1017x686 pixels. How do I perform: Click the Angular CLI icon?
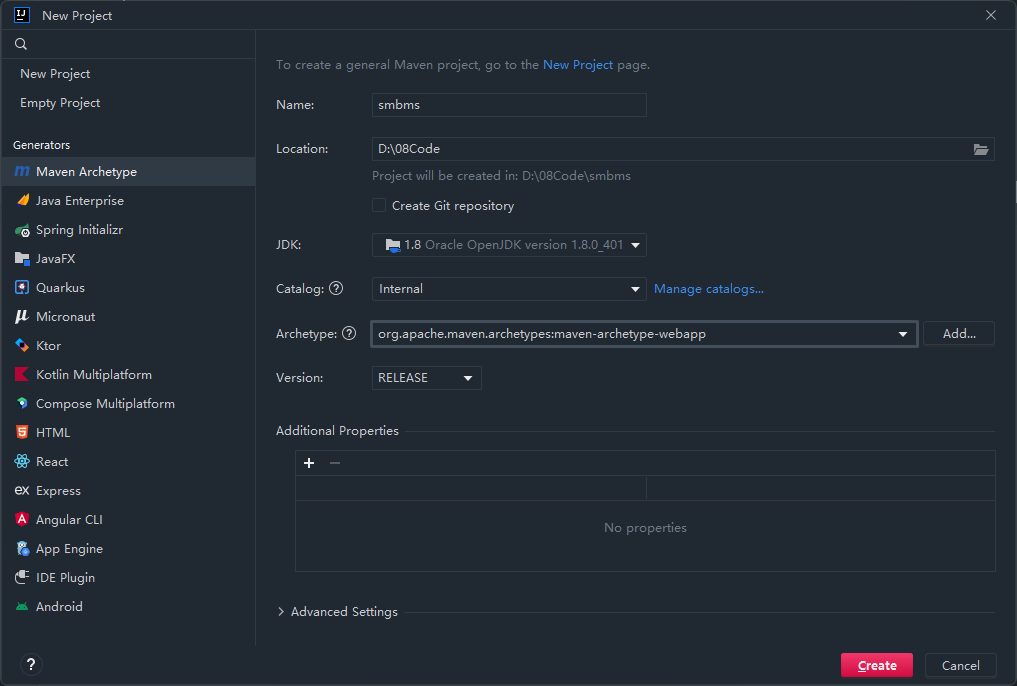tap(22, 519)
